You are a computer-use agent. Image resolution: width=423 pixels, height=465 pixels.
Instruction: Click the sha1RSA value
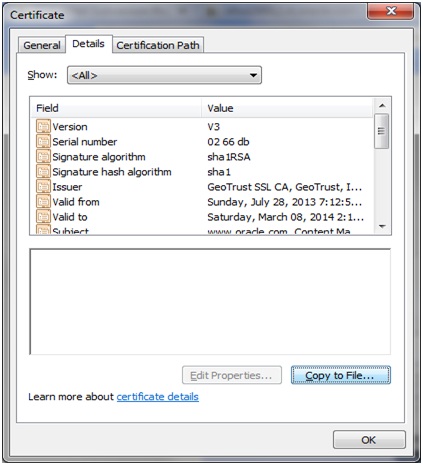229,157
